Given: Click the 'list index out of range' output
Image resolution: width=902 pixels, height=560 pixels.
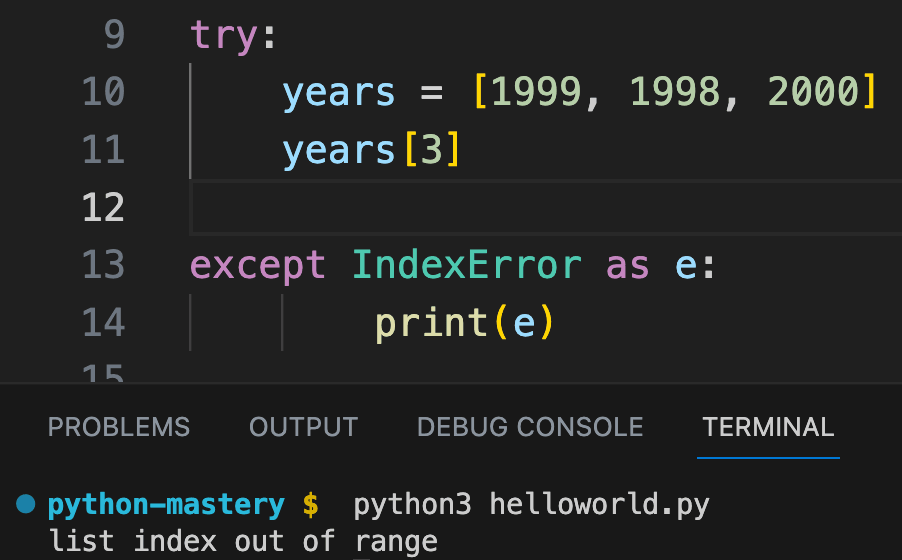Looking at the screenshot, I should click(243, 541).
